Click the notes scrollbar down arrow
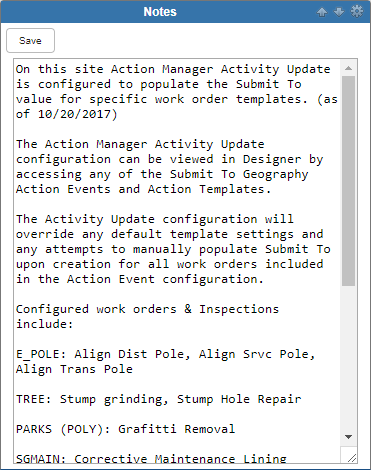The image size is (371, 470). point(348,437)
